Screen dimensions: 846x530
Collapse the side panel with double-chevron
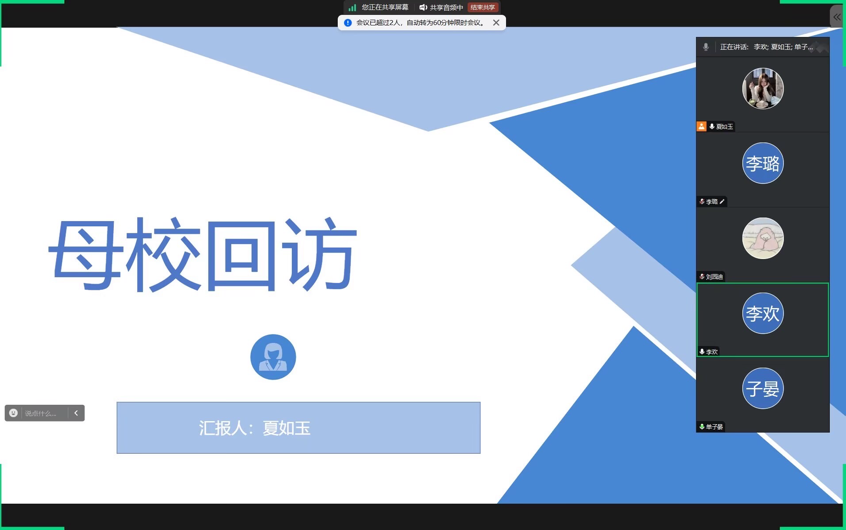click(x=836, y=17)
